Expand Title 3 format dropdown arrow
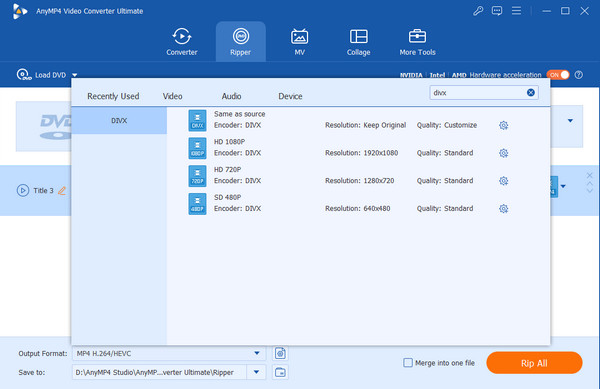The image size is (600, 389). [563, 187]
